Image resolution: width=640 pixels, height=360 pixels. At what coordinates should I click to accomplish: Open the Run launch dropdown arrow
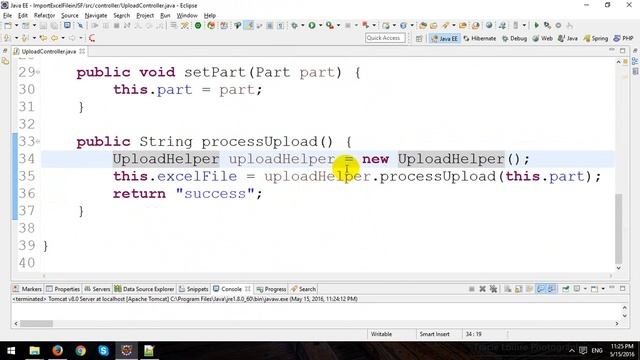pos(320,25)
